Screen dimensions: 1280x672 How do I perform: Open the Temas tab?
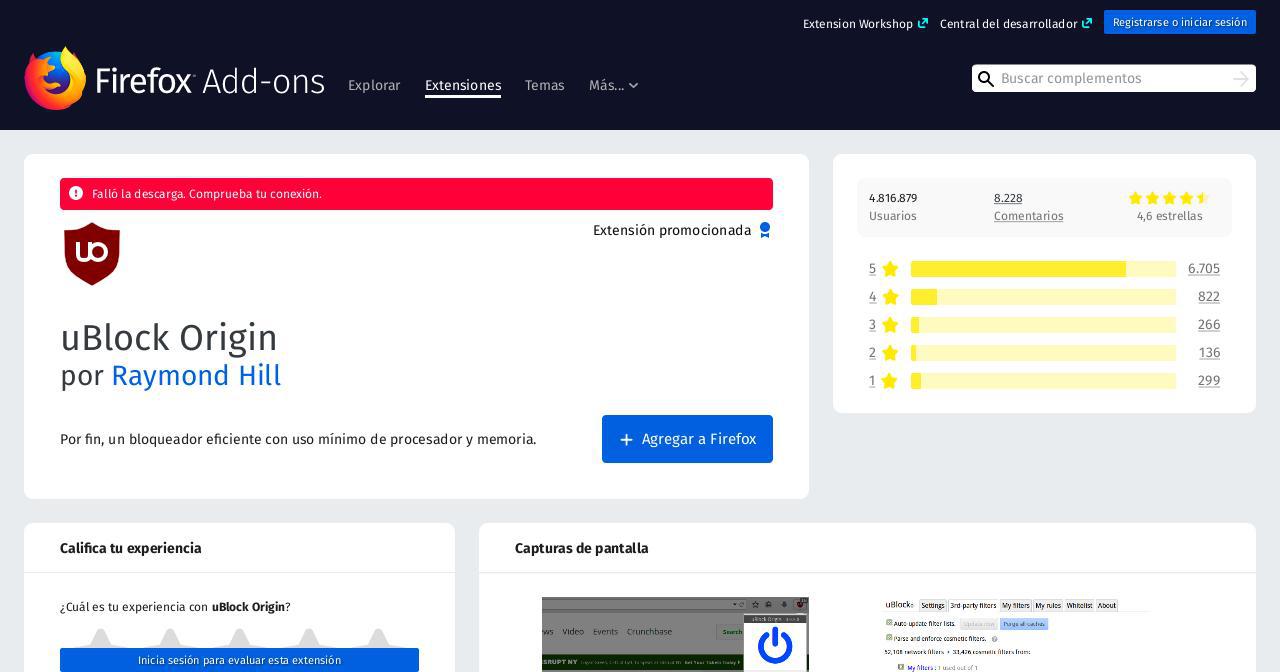coord(545,85)
